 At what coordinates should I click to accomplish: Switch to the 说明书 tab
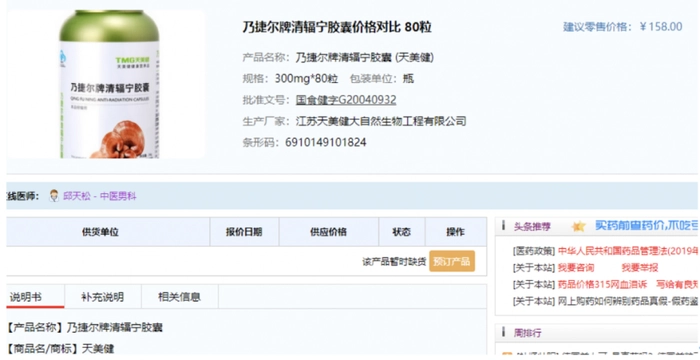pos(26,297)
